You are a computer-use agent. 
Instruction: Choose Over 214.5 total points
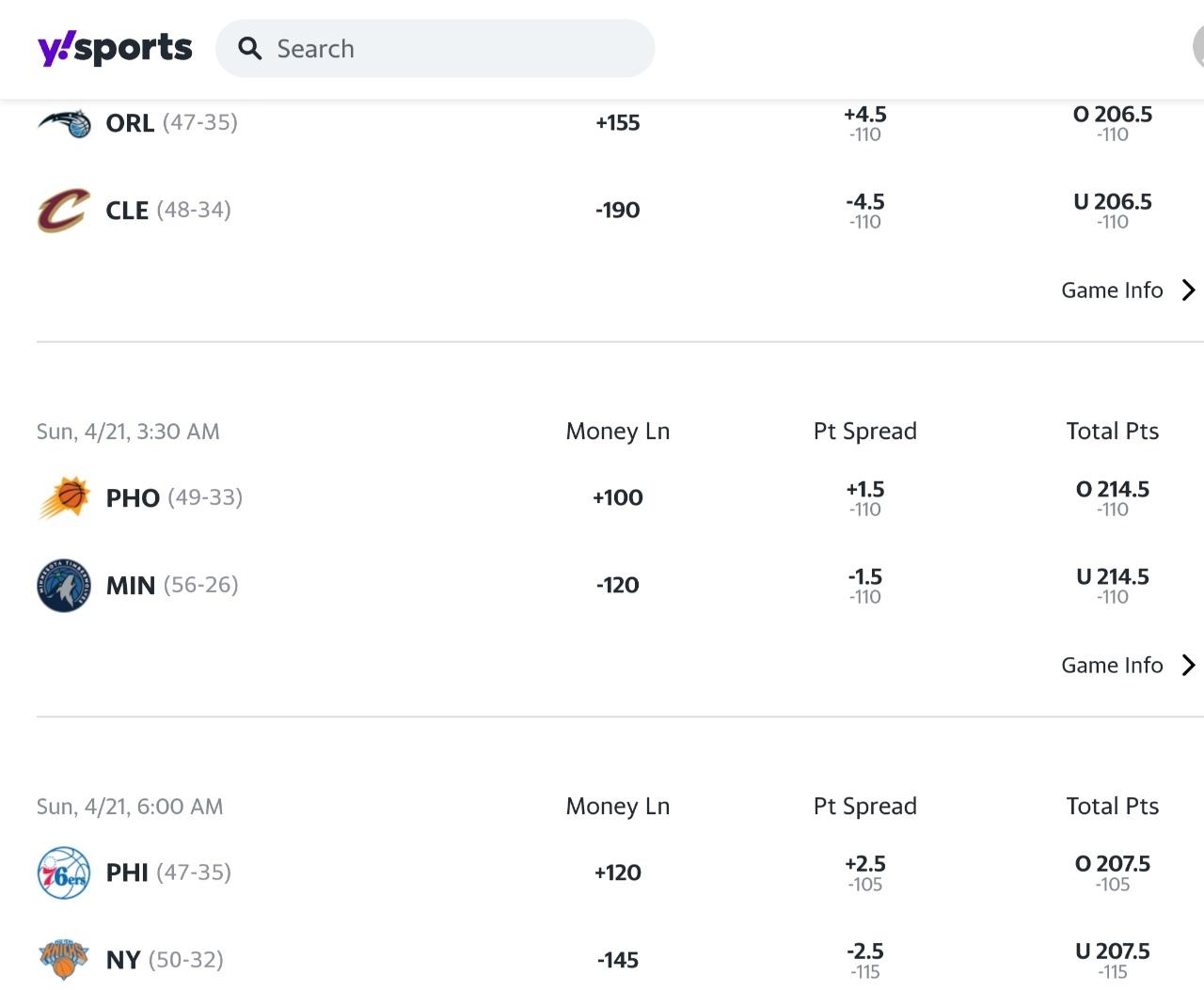(x=1112, y=497)
